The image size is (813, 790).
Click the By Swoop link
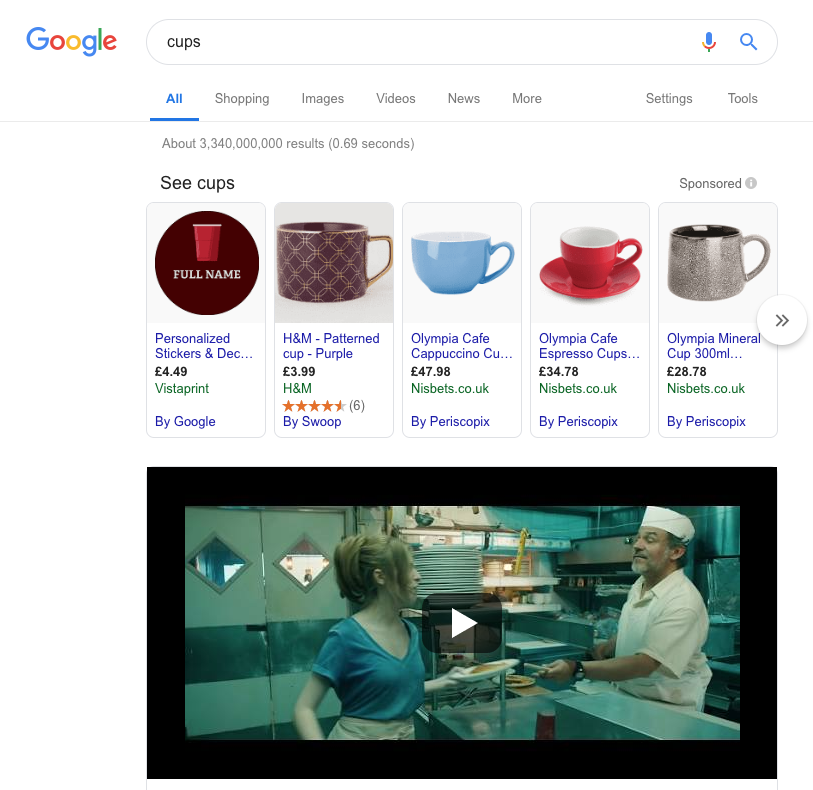tap(312, 422)
